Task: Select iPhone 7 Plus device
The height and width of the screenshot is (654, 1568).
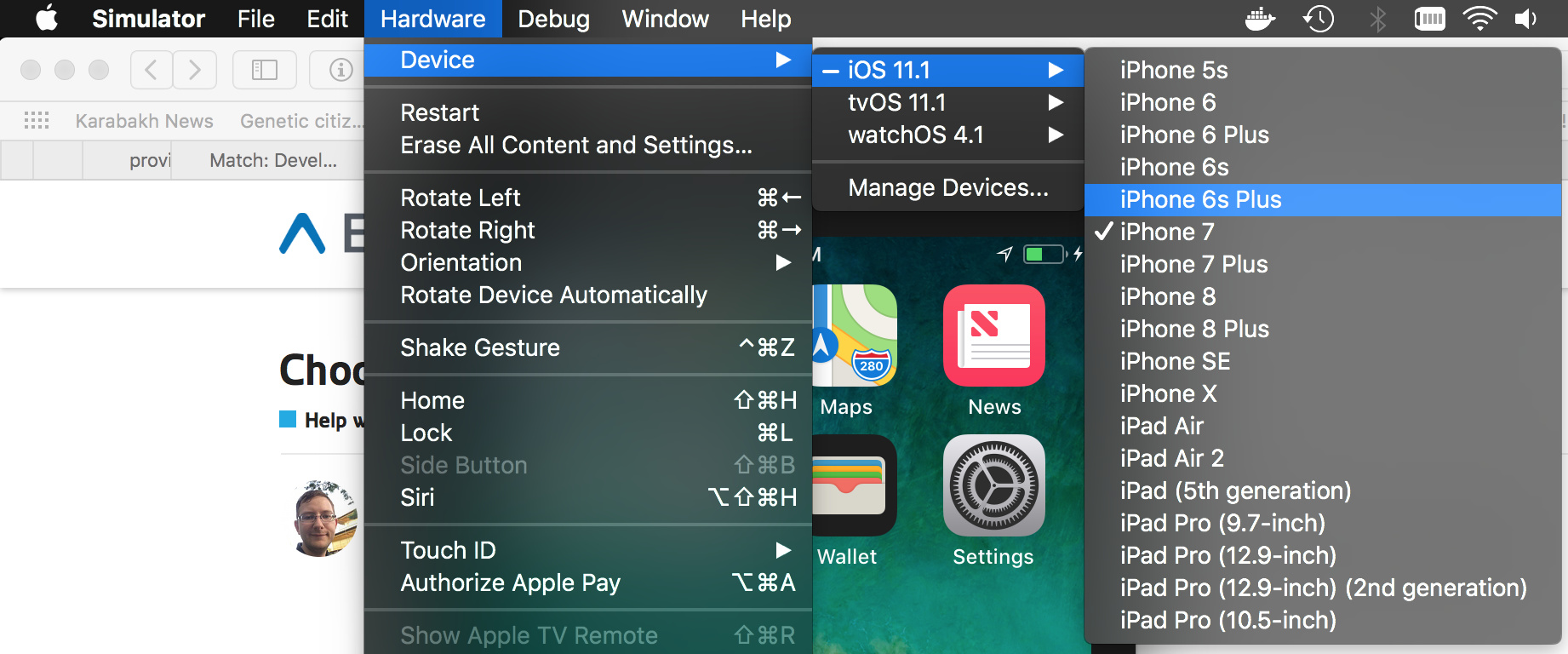Action: pyautogui.click(x=1323, y=264)
